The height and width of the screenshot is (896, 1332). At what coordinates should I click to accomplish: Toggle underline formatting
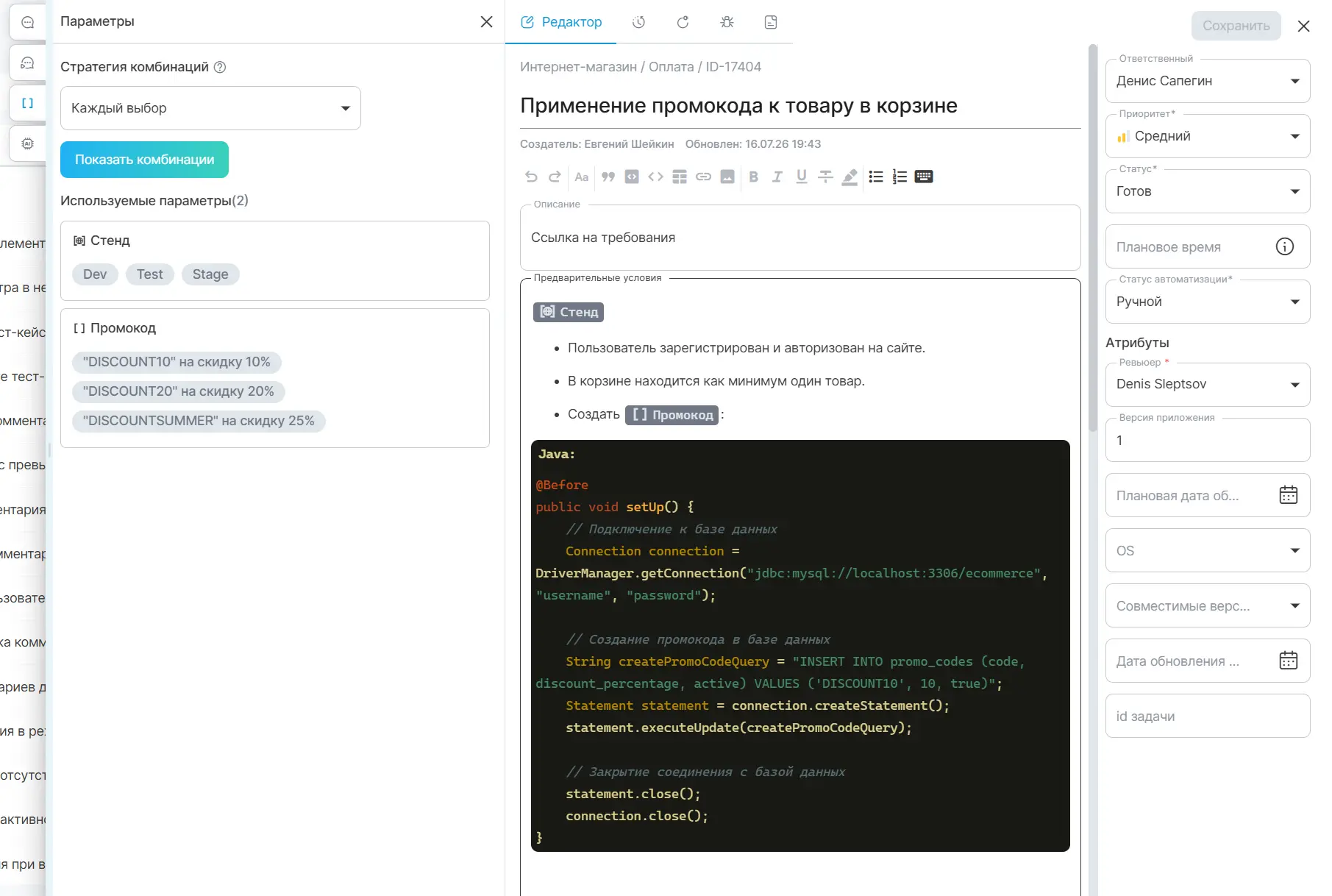(802, 177)
